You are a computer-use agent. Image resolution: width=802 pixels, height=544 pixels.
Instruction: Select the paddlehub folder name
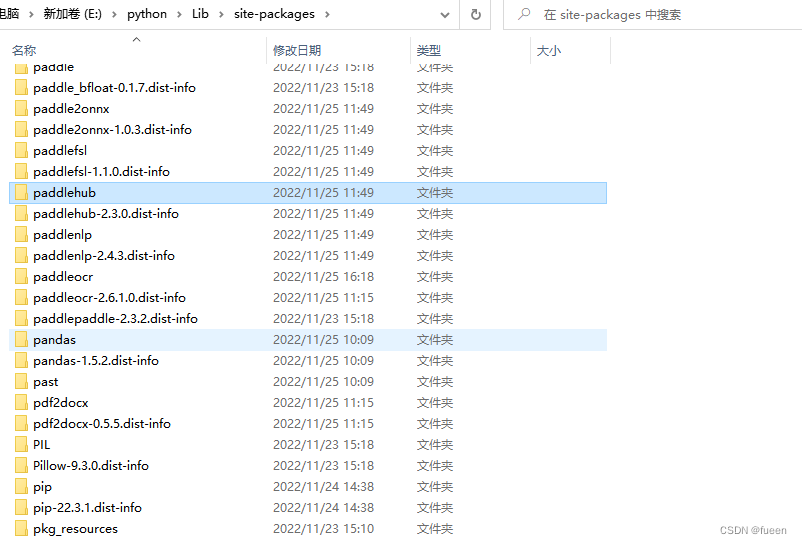pos(64,193)
